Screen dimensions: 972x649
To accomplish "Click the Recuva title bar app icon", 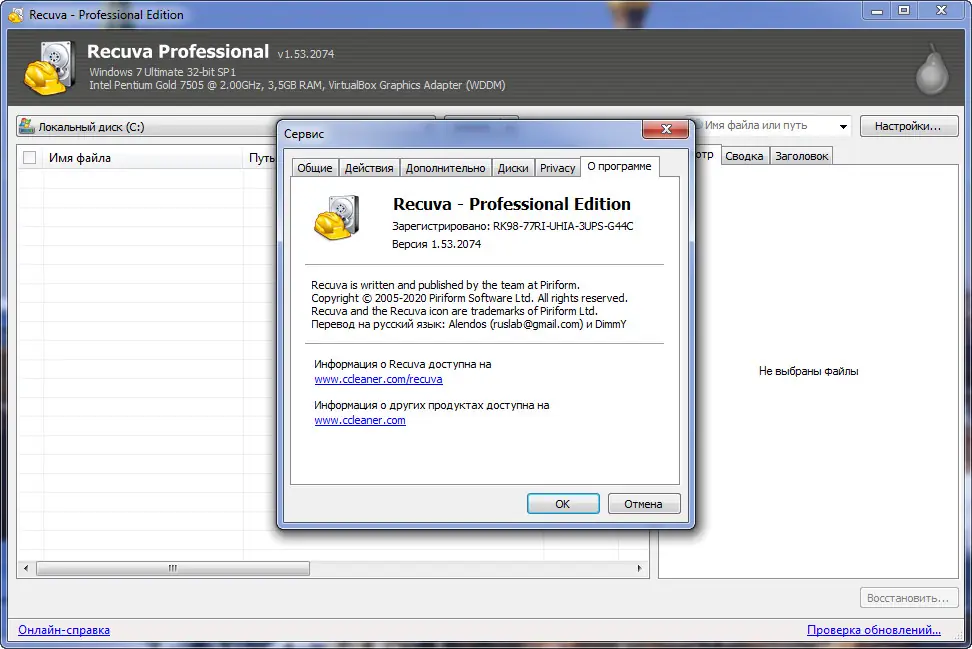I will (15, 14).
